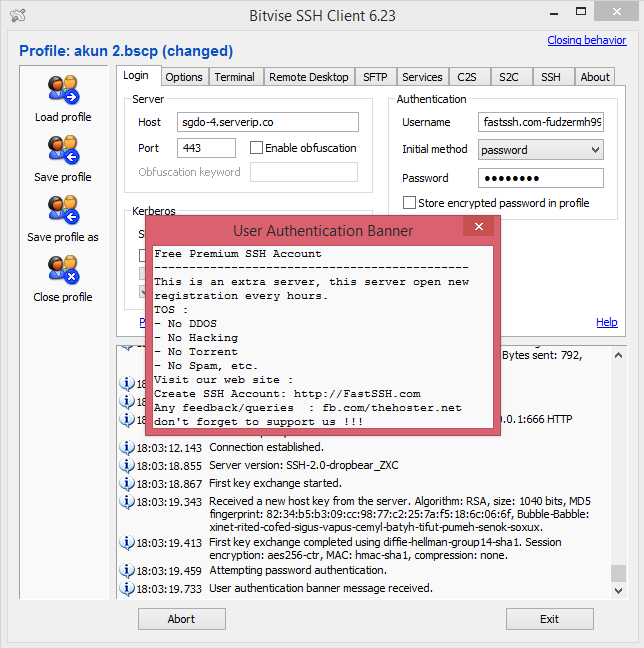Click the 'No Torrent' line in the banner

tap(196, 352)
